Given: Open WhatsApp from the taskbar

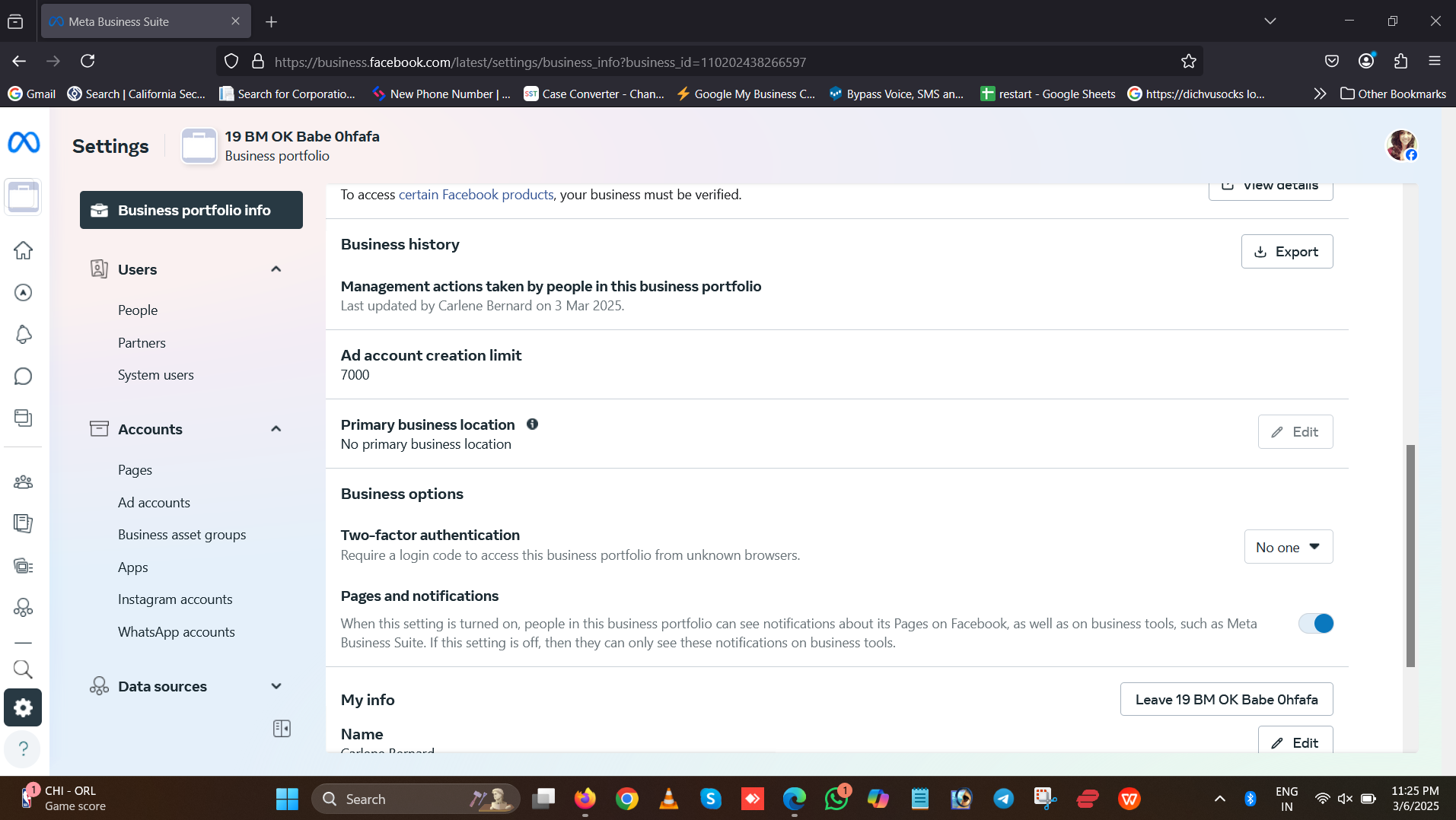Looking at the screenshot, I should (836, 799).
